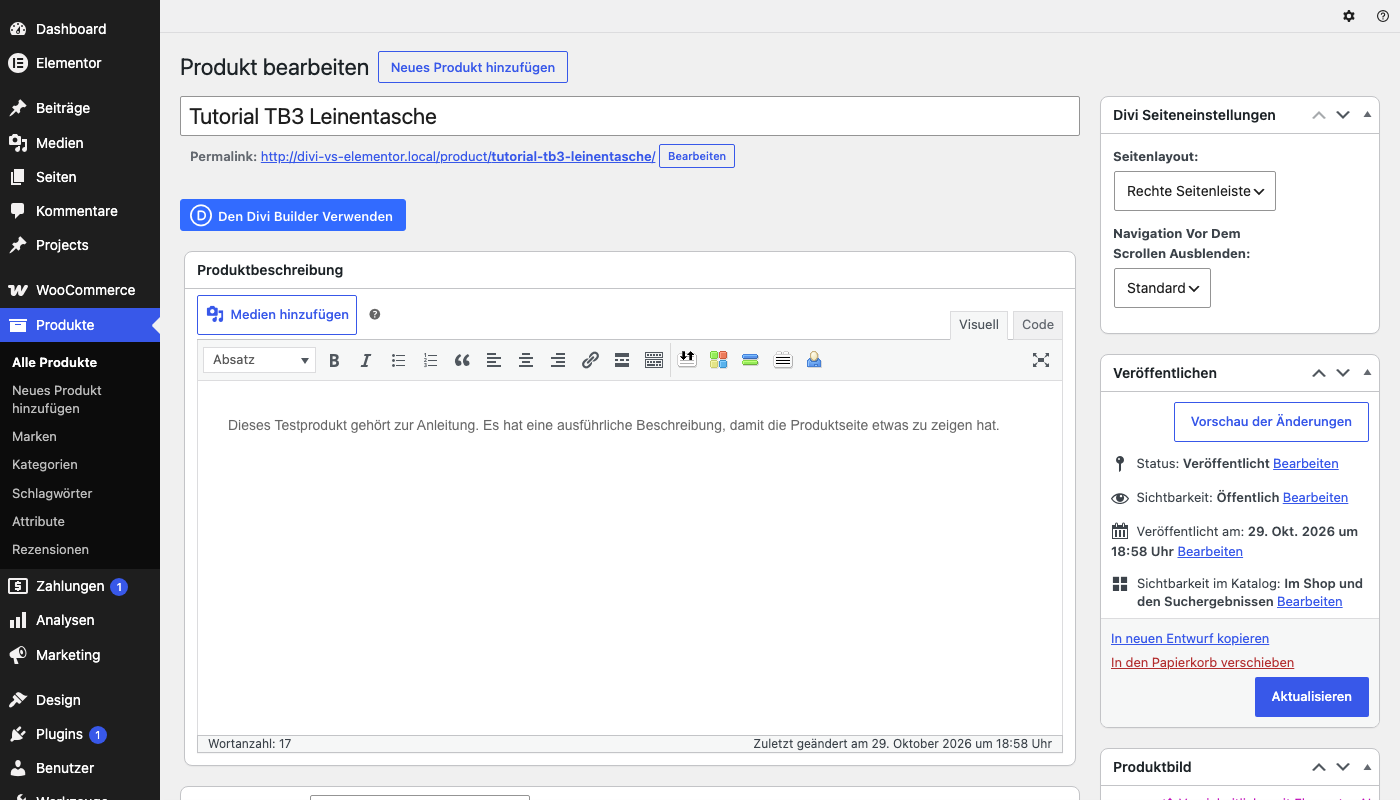Click the blue and green bars toolbar icon
This screenshot has height=800, width=1400.
pyautogui.click(x=750, y=360)
